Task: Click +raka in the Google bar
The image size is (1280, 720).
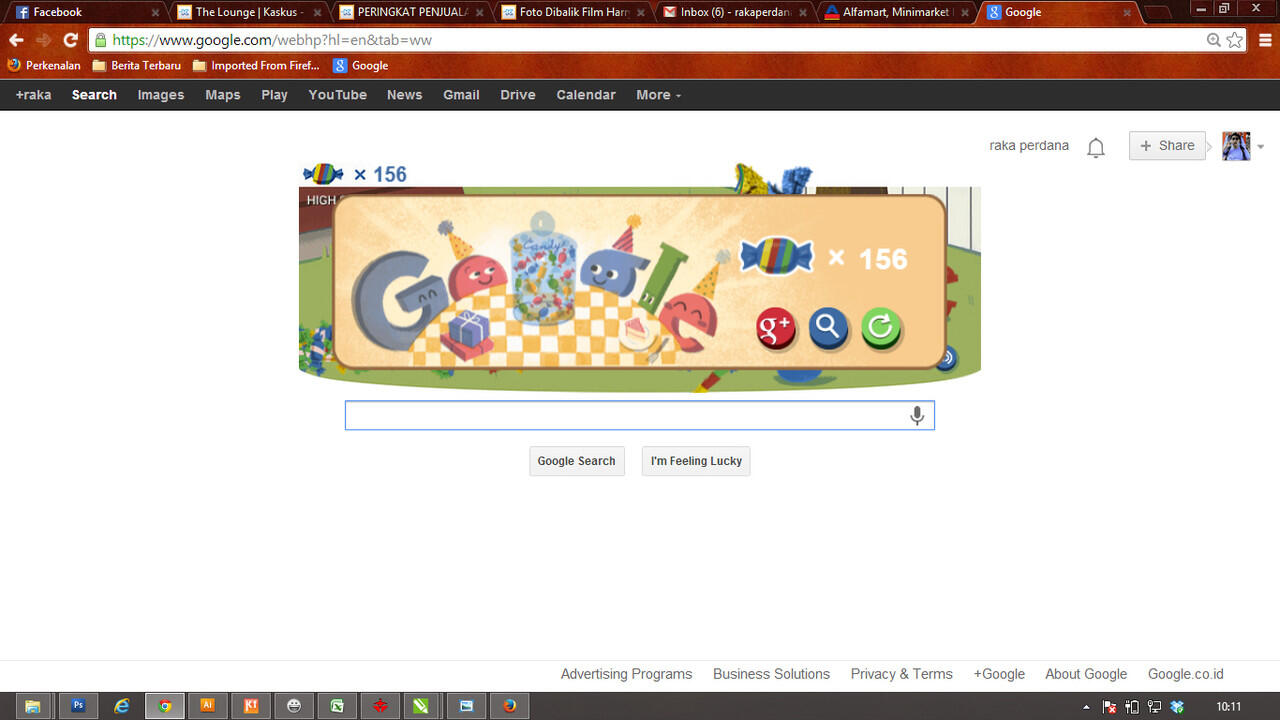Action: pyautogui.click(x=33, y=95)
